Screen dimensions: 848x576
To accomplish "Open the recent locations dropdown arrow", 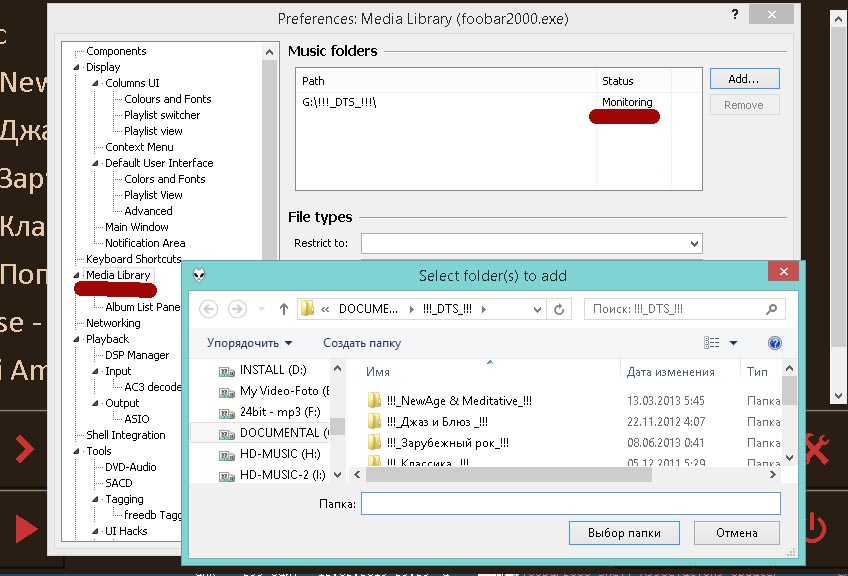I will [x=261, y=309].
